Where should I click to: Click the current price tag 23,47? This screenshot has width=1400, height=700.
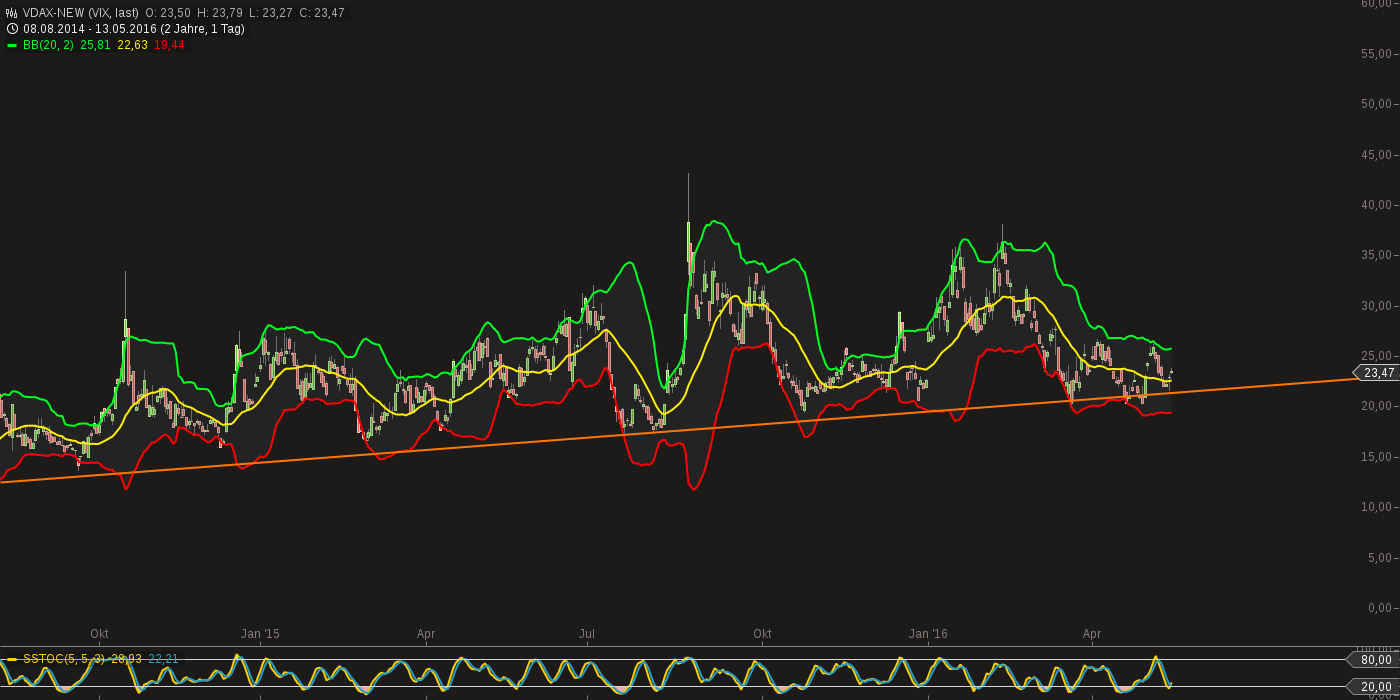(1378, 373)
